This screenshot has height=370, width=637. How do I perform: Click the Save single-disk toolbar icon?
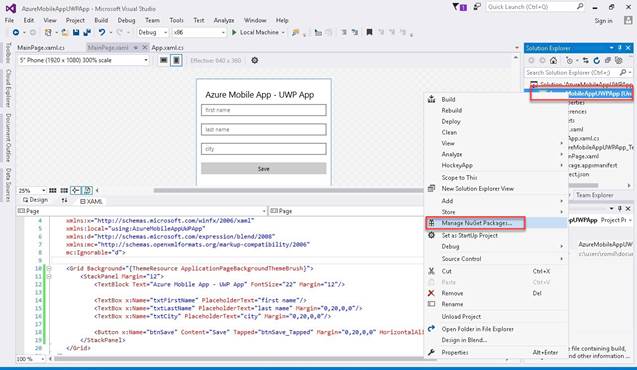coord(76,32)
